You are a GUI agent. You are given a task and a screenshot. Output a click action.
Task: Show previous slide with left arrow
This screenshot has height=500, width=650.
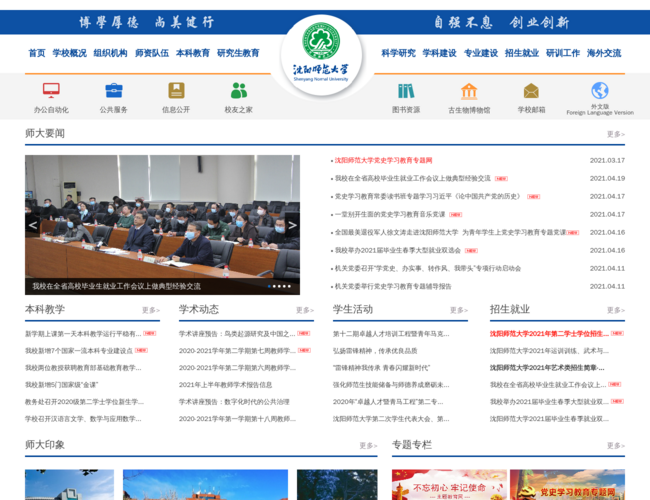33,225
